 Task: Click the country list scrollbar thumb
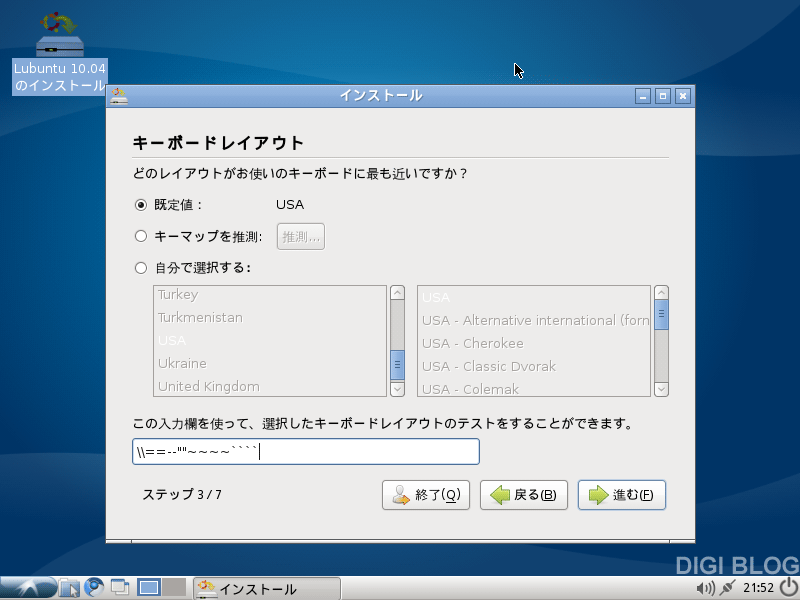397,365
